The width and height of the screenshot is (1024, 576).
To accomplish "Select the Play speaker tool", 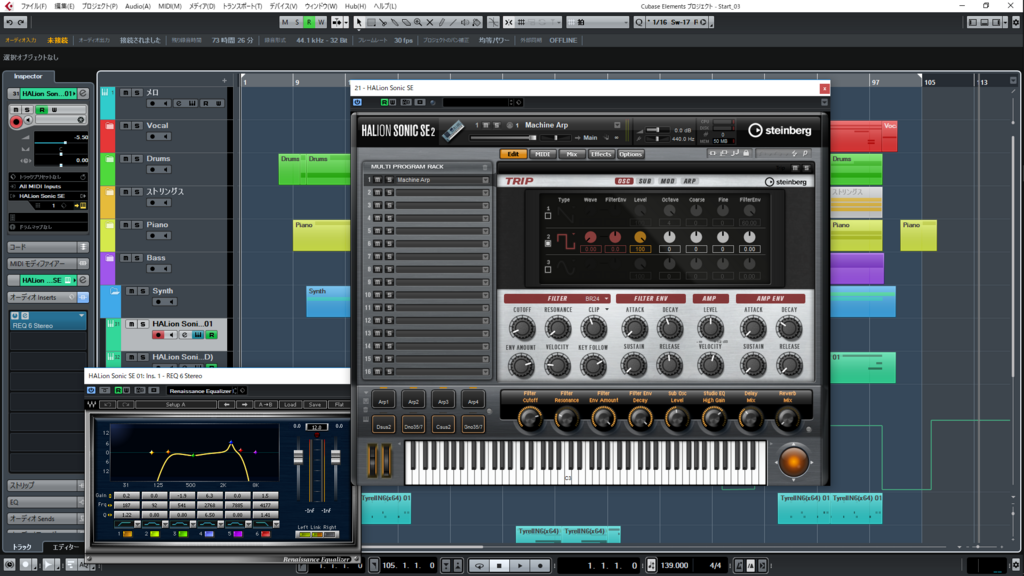I will point(465,22).
